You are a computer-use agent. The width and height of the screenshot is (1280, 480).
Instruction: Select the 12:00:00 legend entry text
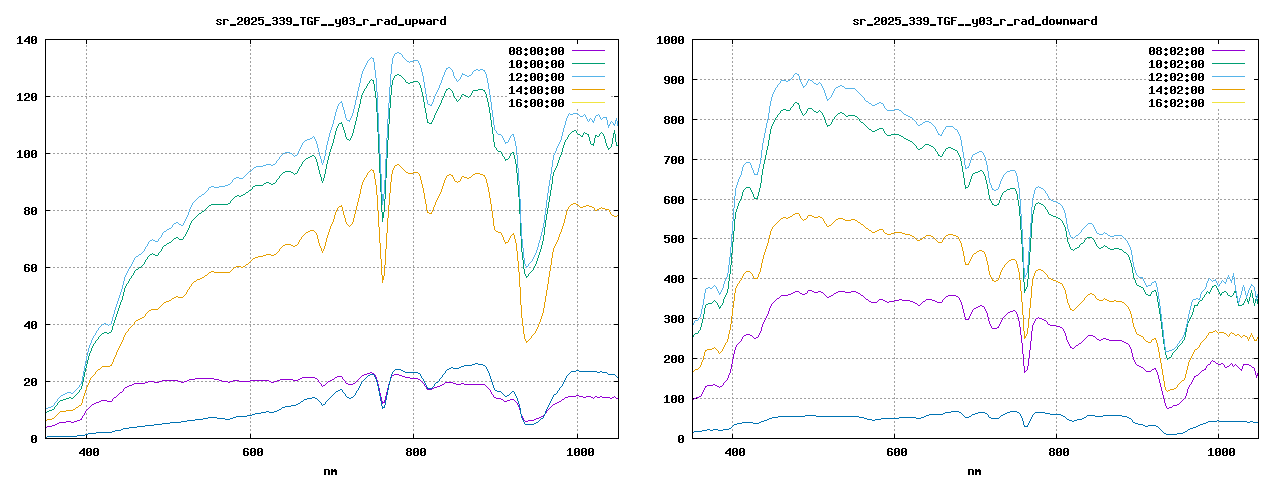click(x=536, y=77)
